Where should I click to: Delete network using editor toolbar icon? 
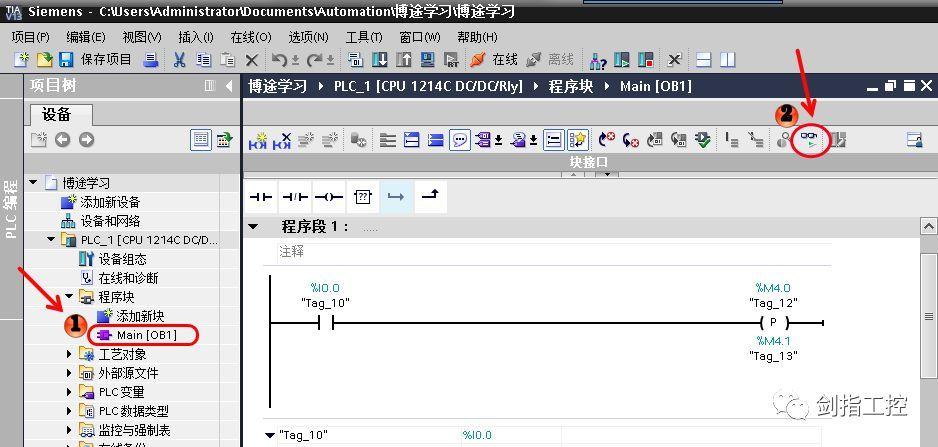(x=282, y=141)
